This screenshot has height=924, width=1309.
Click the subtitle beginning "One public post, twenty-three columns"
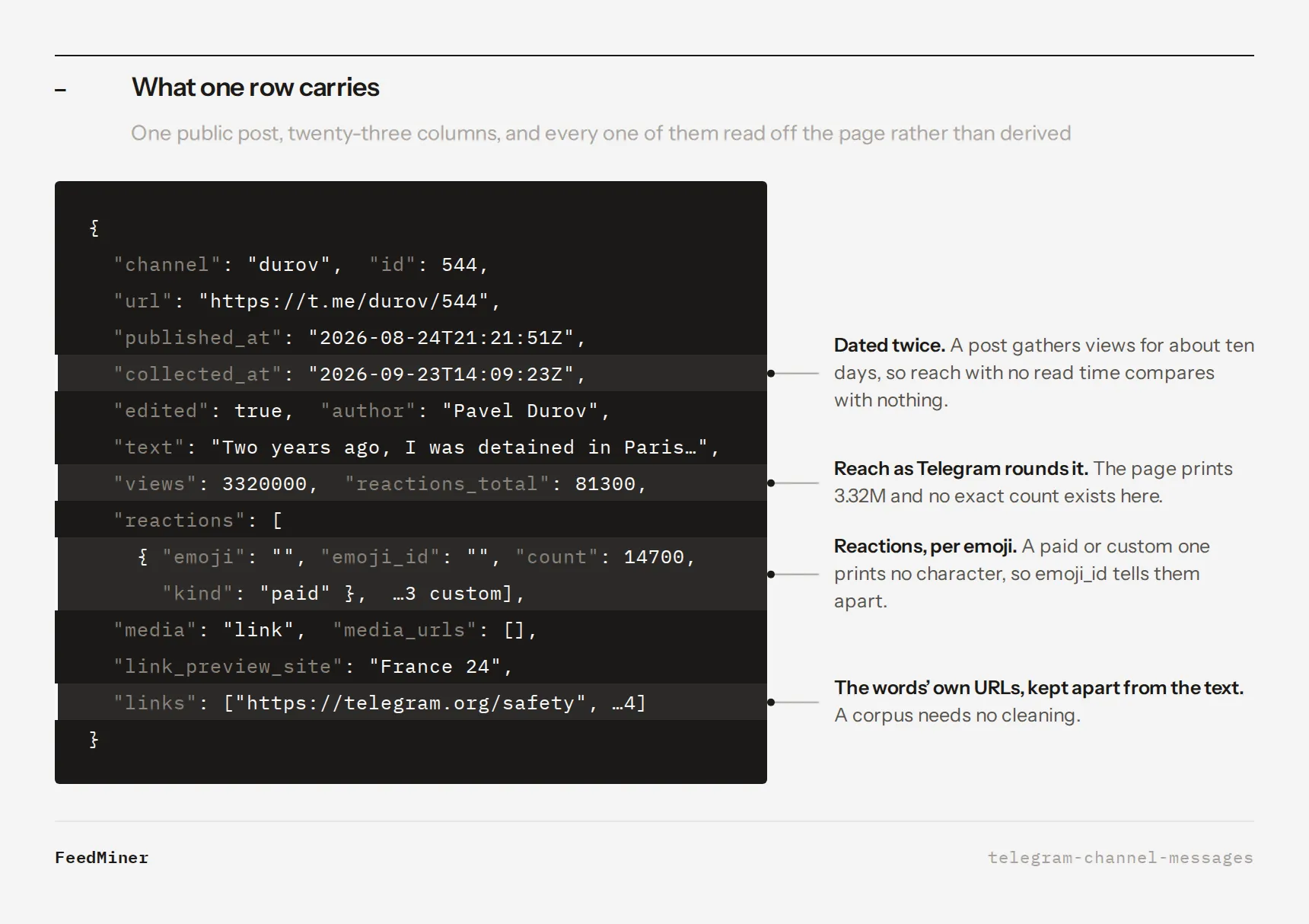pos(600,133)
